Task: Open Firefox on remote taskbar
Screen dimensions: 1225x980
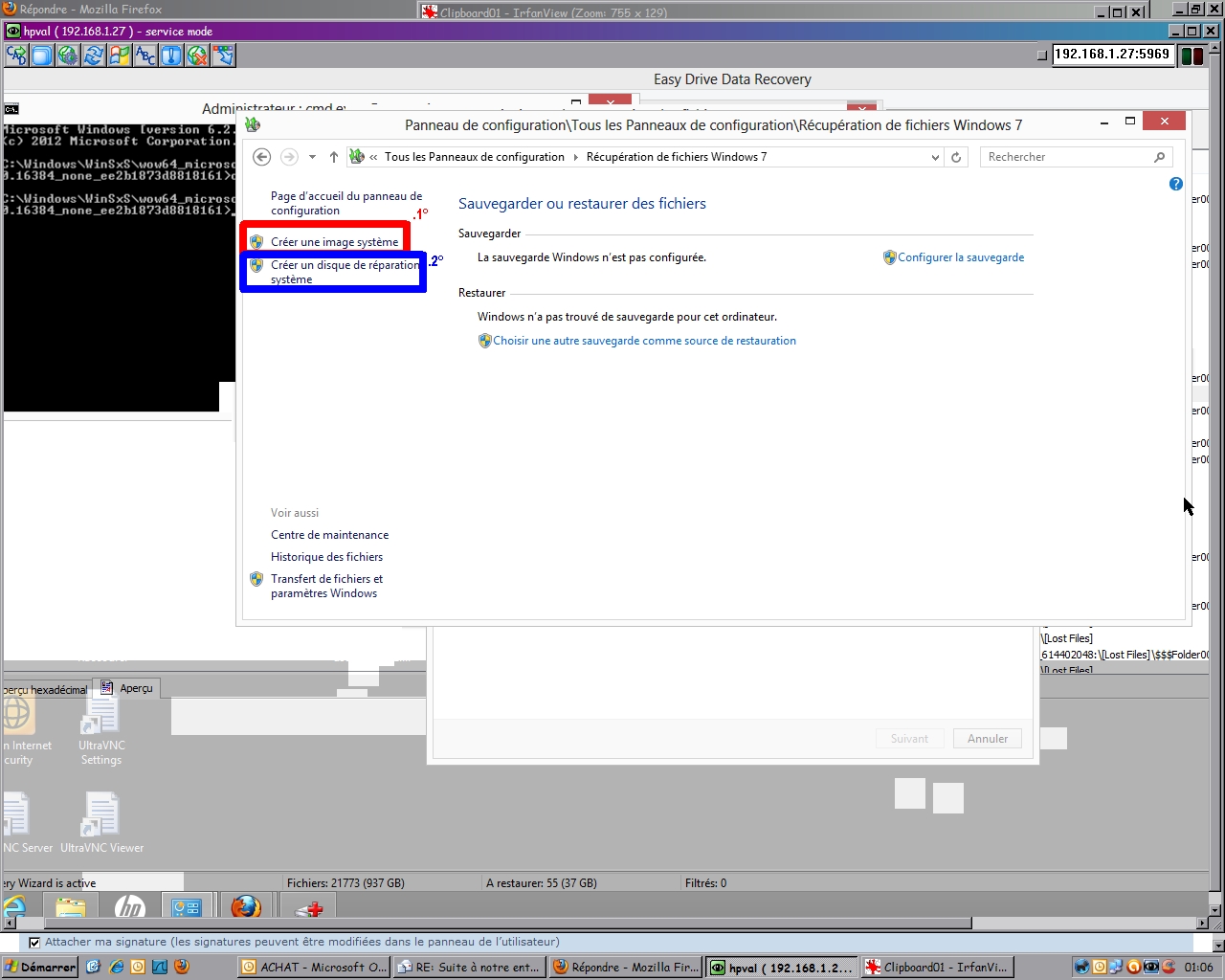Action: [246, 907]
